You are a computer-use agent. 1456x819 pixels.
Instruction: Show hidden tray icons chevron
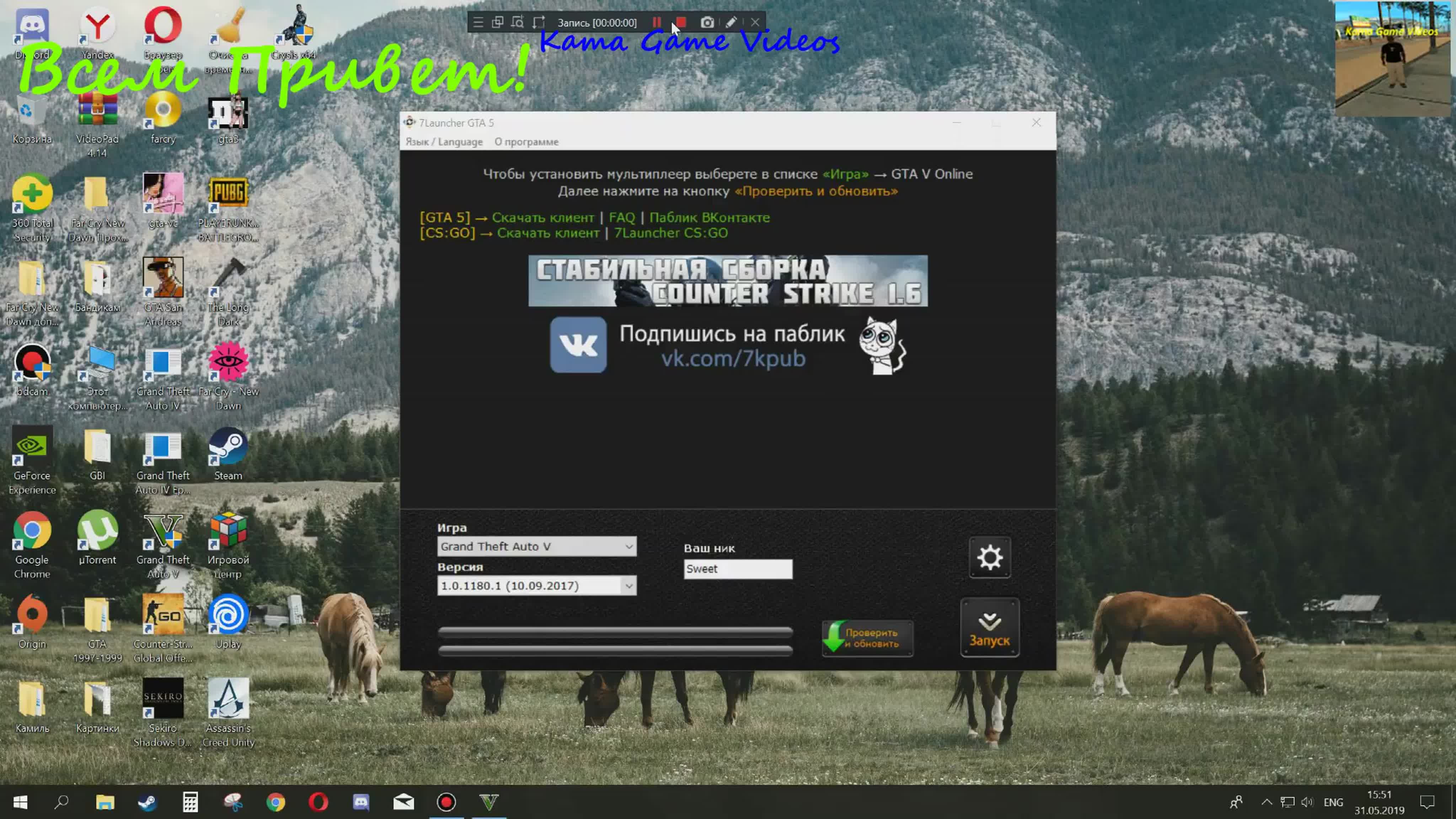pos(1267,802)
